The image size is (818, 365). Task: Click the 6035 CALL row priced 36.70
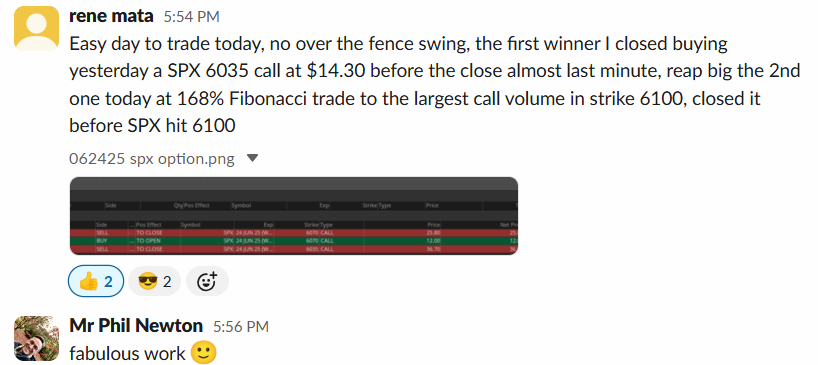(x=294, y=249)
